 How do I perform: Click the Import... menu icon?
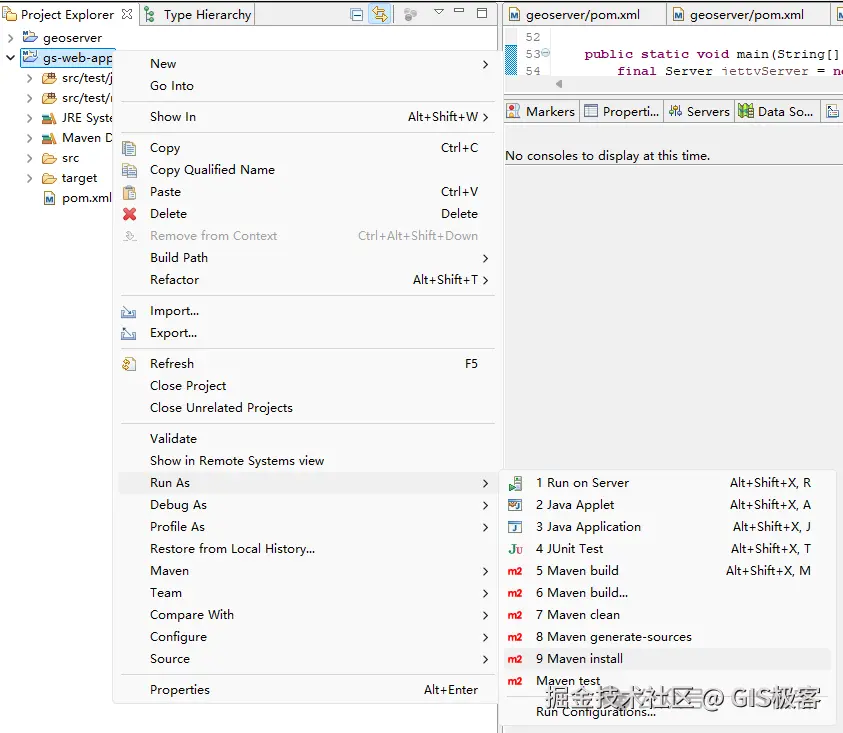coord(128,311)
